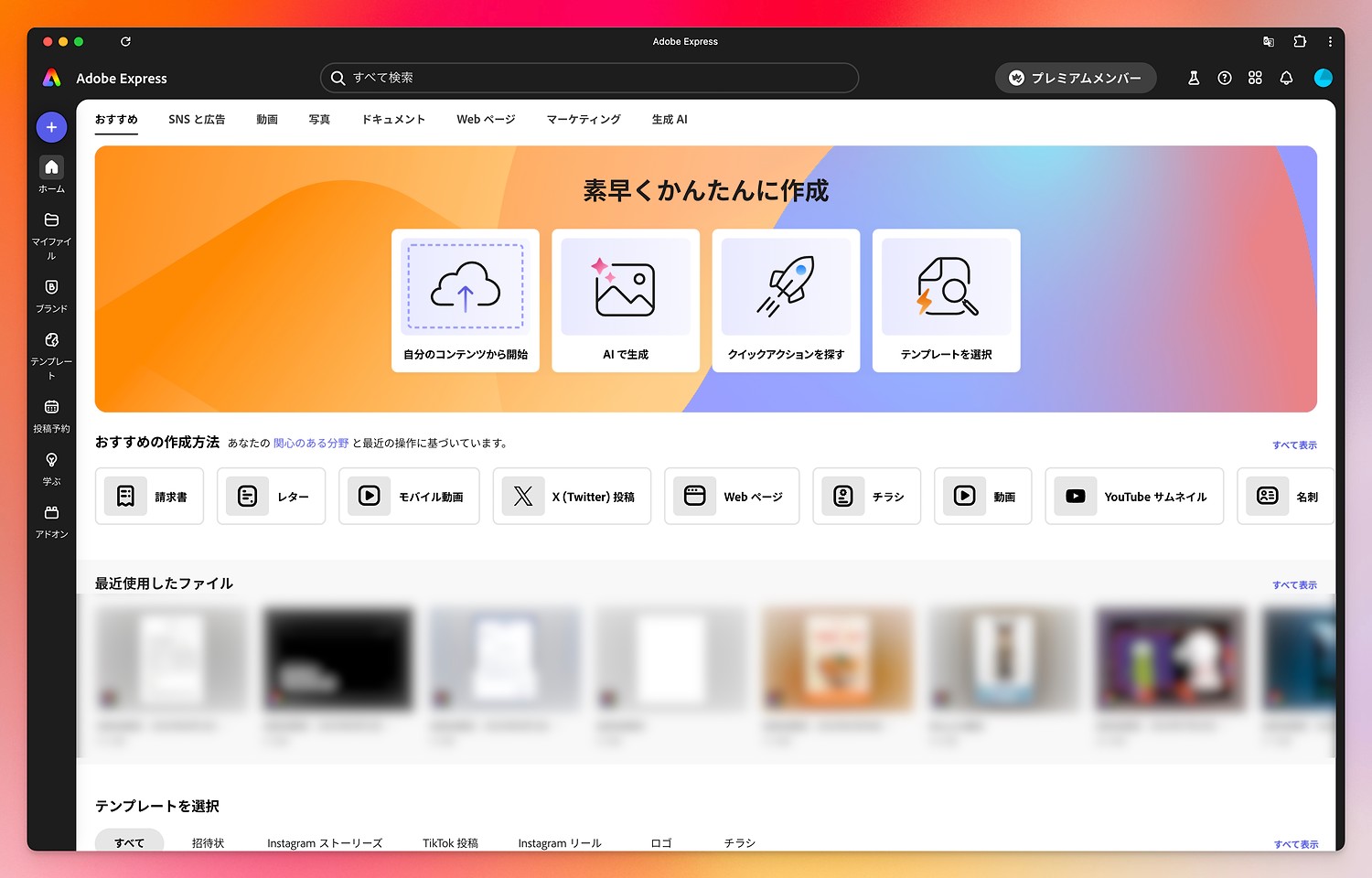The image size is (1372, 878).
Task: Click the 関心のある分野 link
Action: tap(311, 444)
